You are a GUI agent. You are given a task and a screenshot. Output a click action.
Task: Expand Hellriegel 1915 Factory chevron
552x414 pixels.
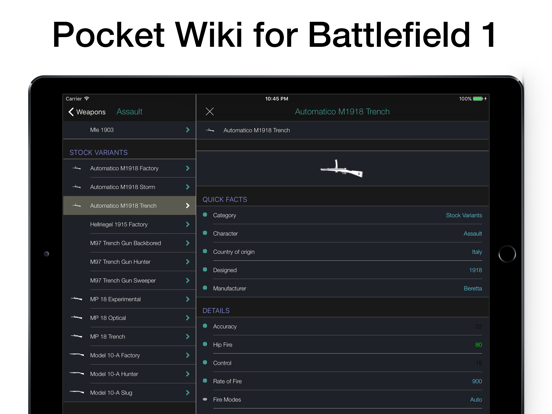point(188,224)
